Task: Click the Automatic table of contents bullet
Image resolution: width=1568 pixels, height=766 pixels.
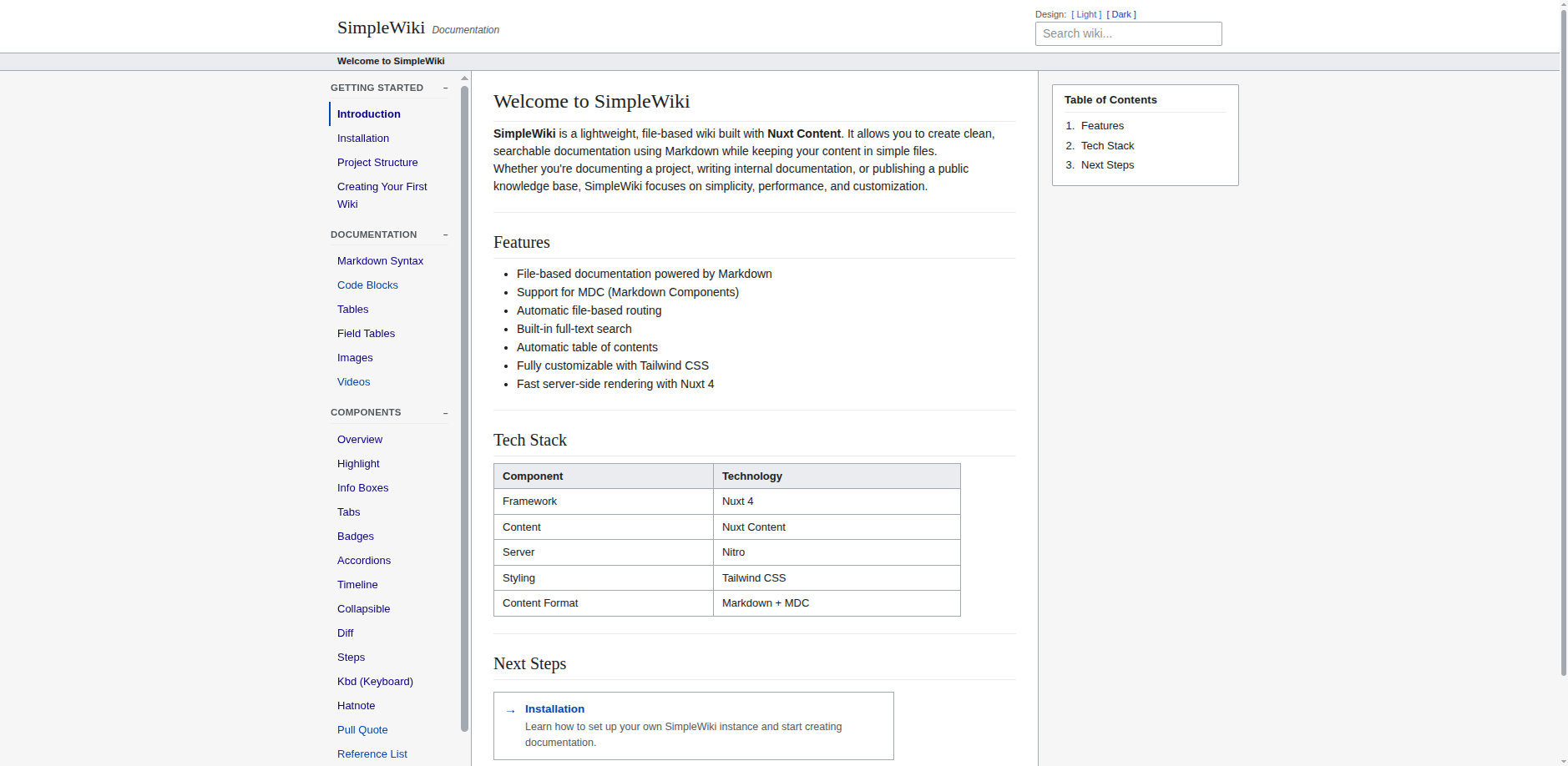Action: [587, 347]
